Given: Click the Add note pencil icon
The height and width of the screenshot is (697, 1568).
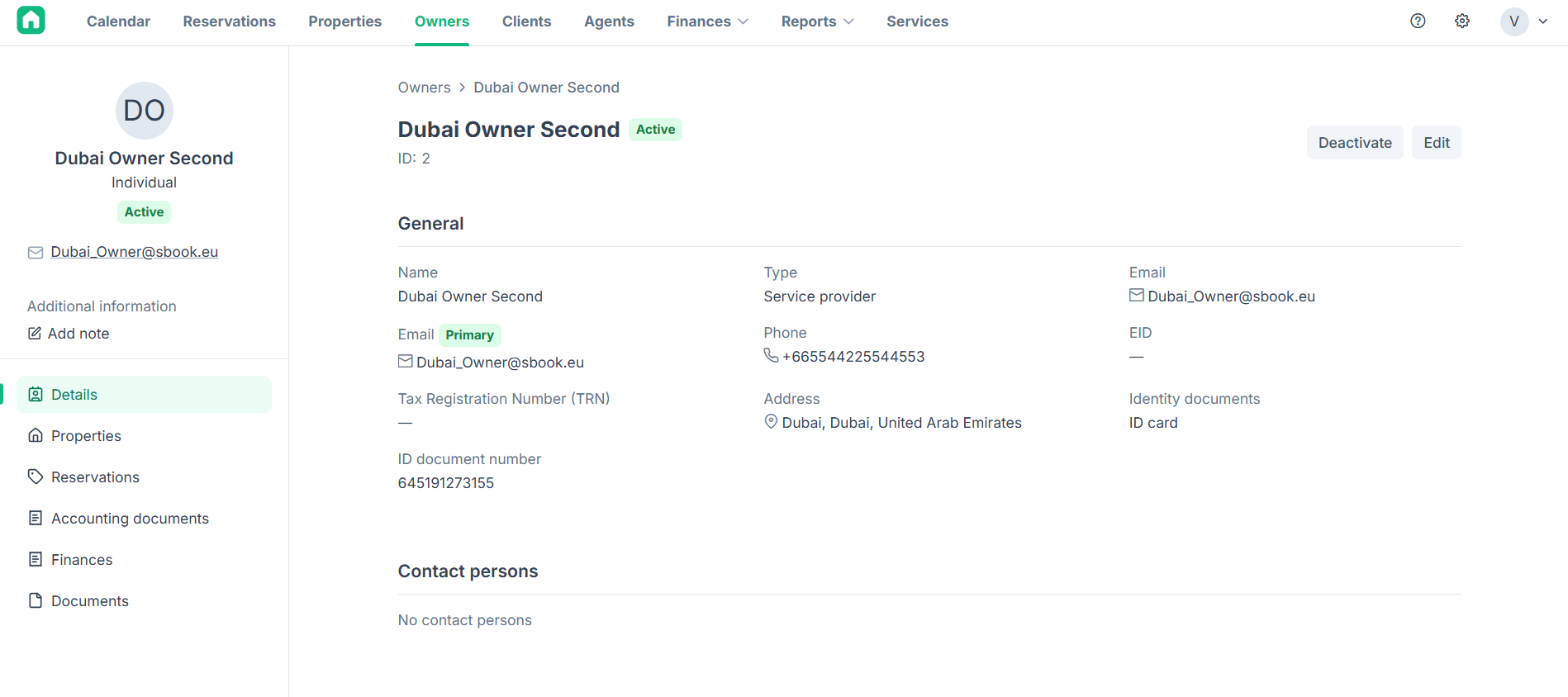Looking at the screenshot, I should pos(35,334).
